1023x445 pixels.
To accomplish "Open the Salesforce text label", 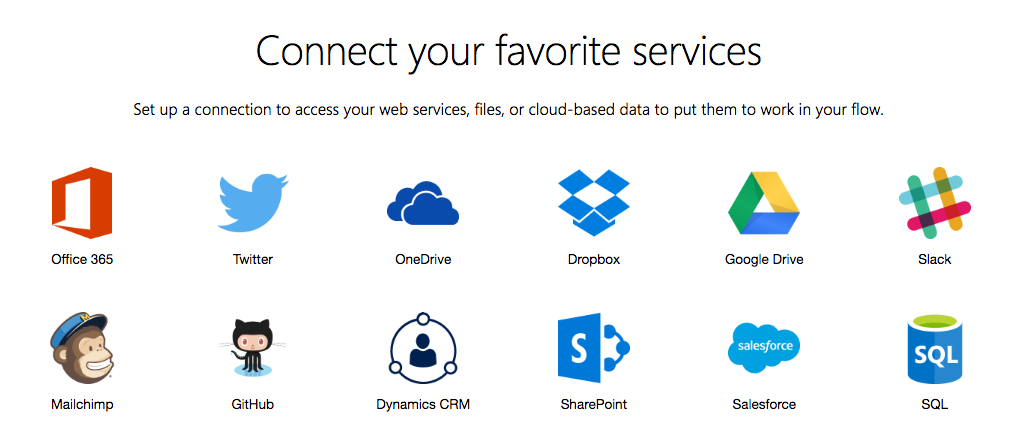I will coord(764,405).
